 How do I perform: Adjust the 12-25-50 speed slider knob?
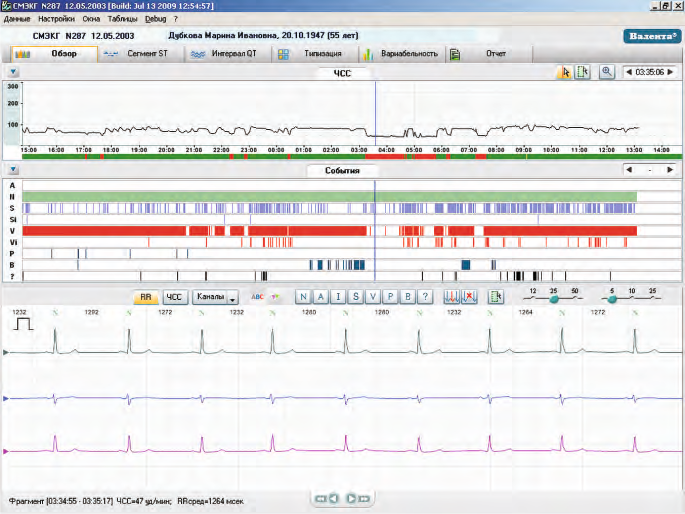click(x=554, y=299)
